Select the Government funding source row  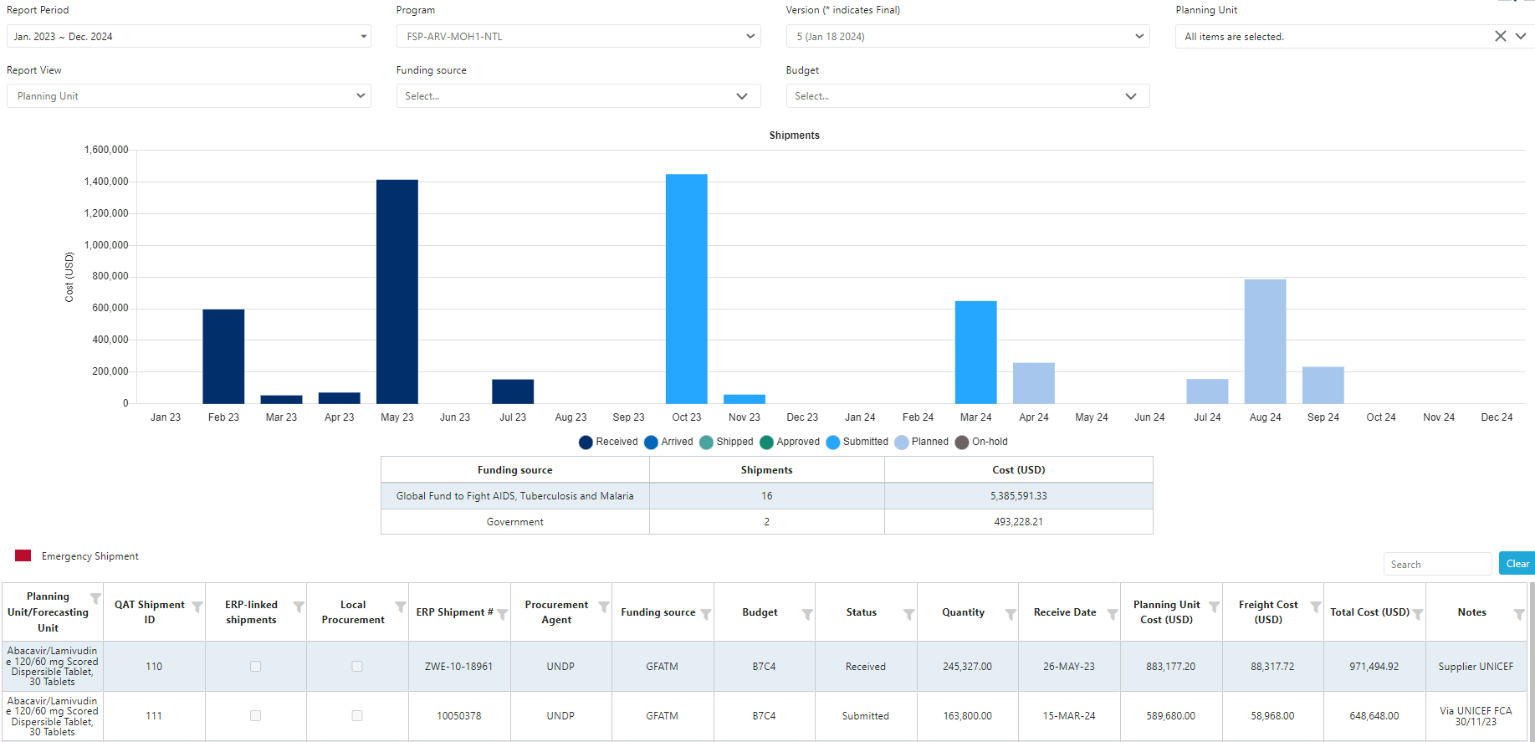[x=766, y=522]
